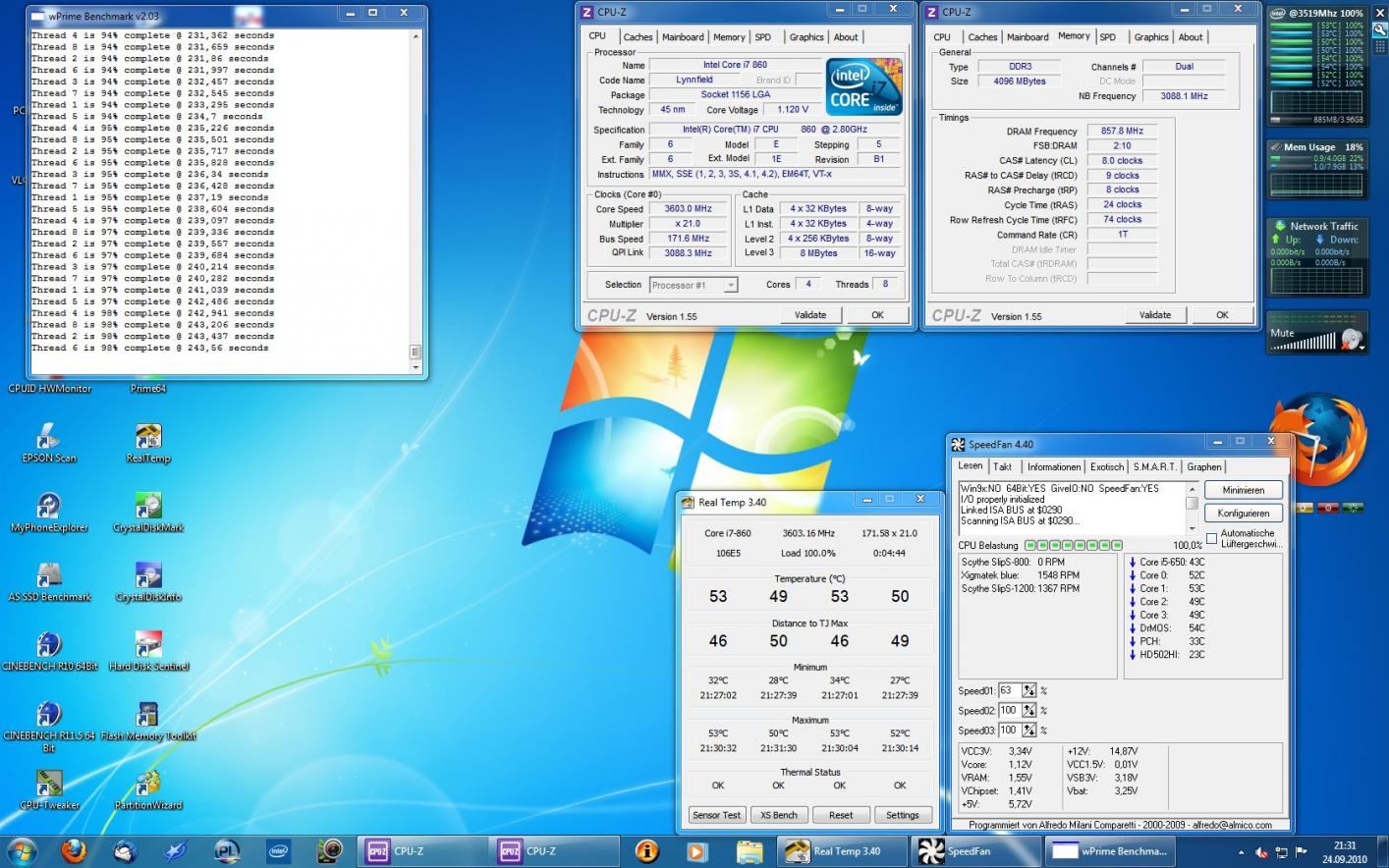
Task: Adjust the volume level bar in Mute gadget
Action: point(1305,342)
